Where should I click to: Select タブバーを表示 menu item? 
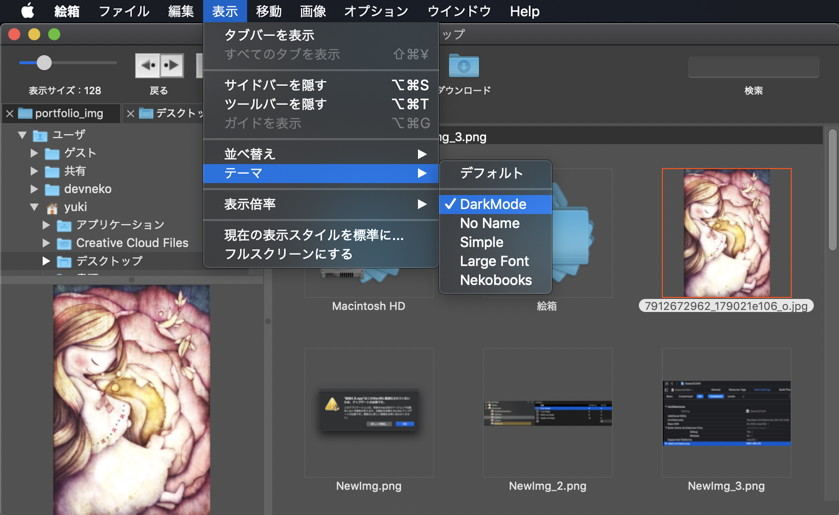(x=321, y=35)
